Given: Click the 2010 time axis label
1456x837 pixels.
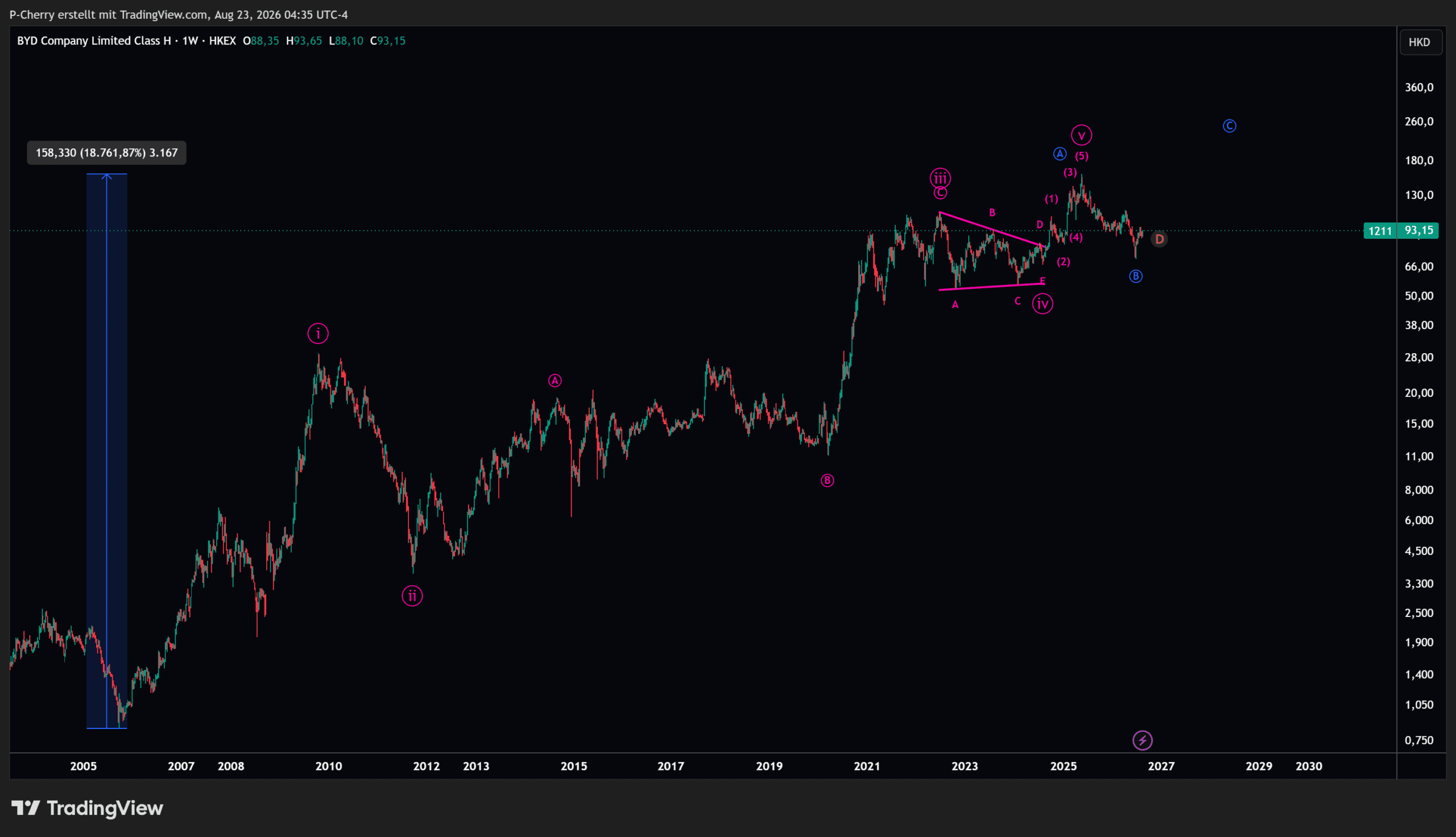Looking at the screenshot, I should pyautogui.click(x=329, y=766).
